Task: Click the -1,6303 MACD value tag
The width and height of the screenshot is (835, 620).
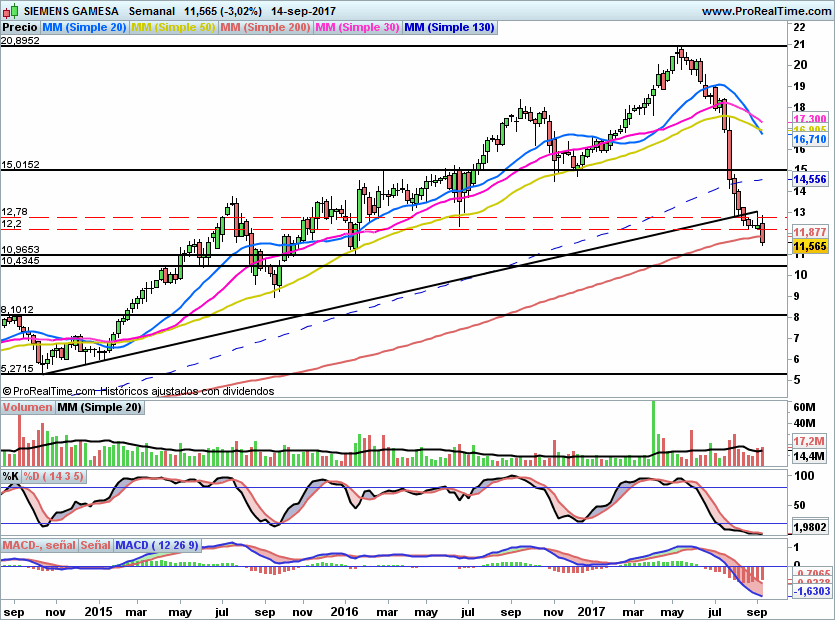Action: click(x=812, y=591)
